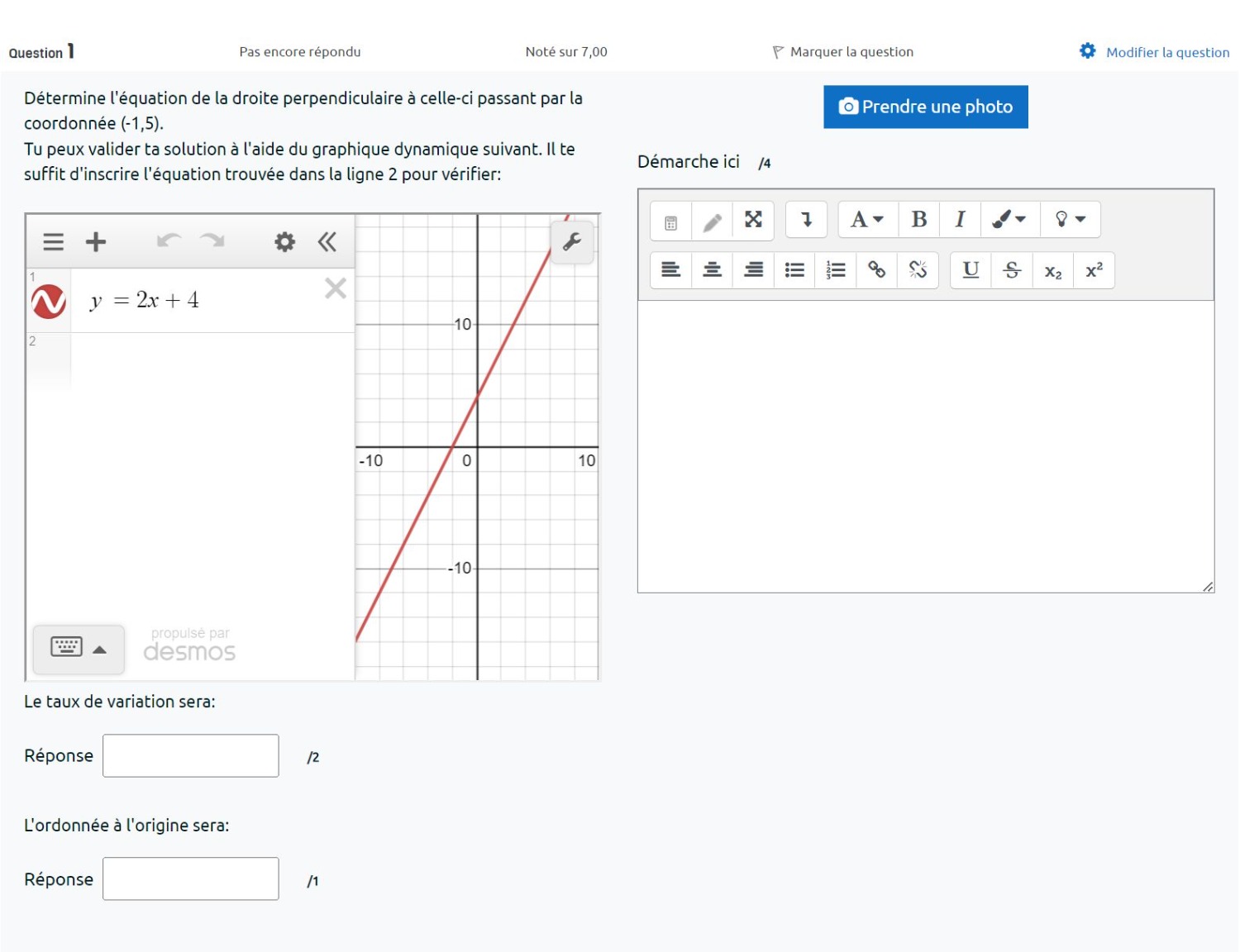1240x952 pixels.
Task: Open the Desmos gear settings for expressions
Action: (284, 241)
